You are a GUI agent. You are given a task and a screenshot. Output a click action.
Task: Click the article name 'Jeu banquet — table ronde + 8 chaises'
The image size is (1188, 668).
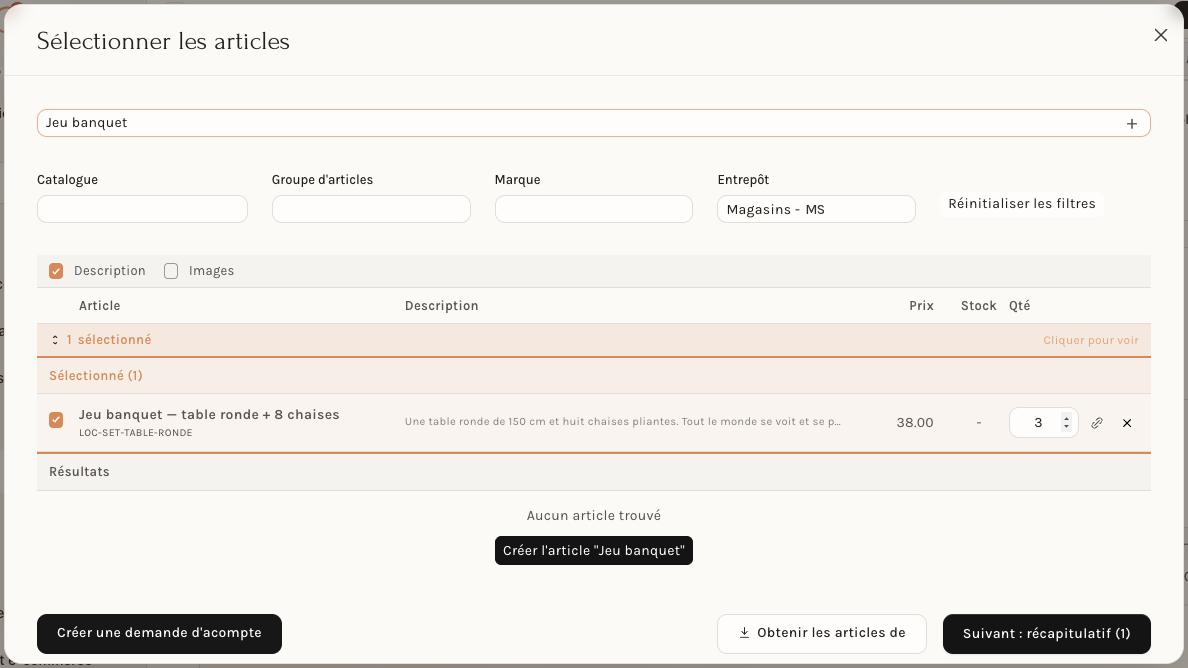(x=209, y=415)
